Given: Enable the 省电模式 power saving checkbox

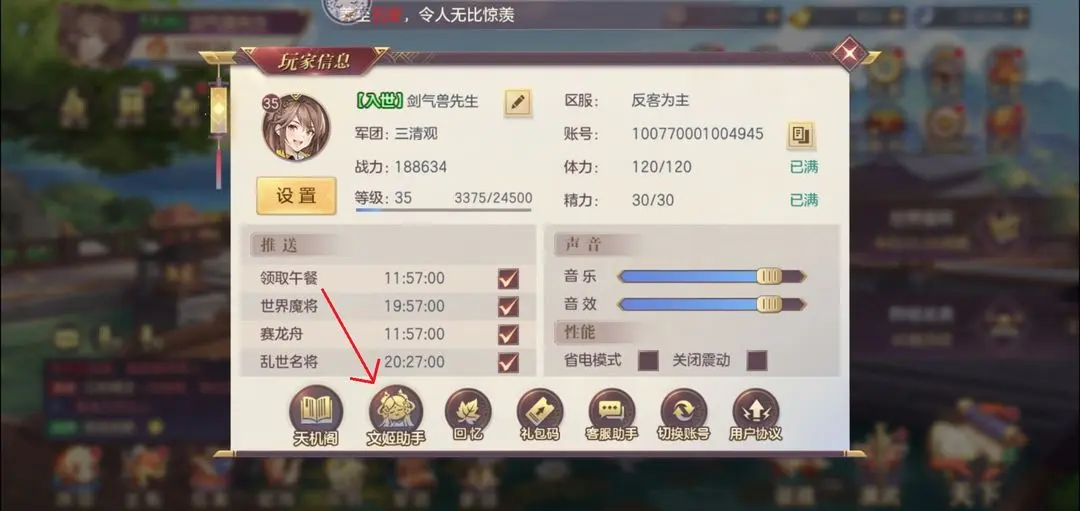Looking at the screenshot, I should [648, 360].
